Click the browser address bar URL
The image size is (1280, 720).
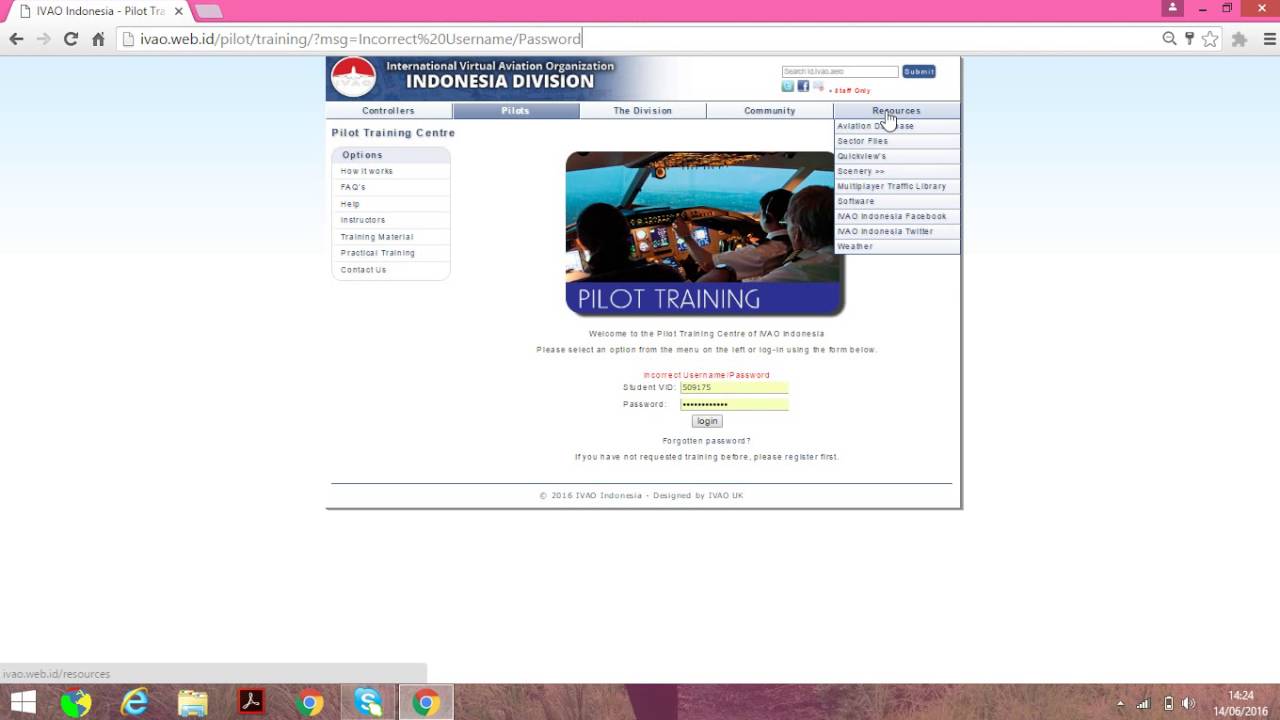pyautogui.click(x=360, y=39)
